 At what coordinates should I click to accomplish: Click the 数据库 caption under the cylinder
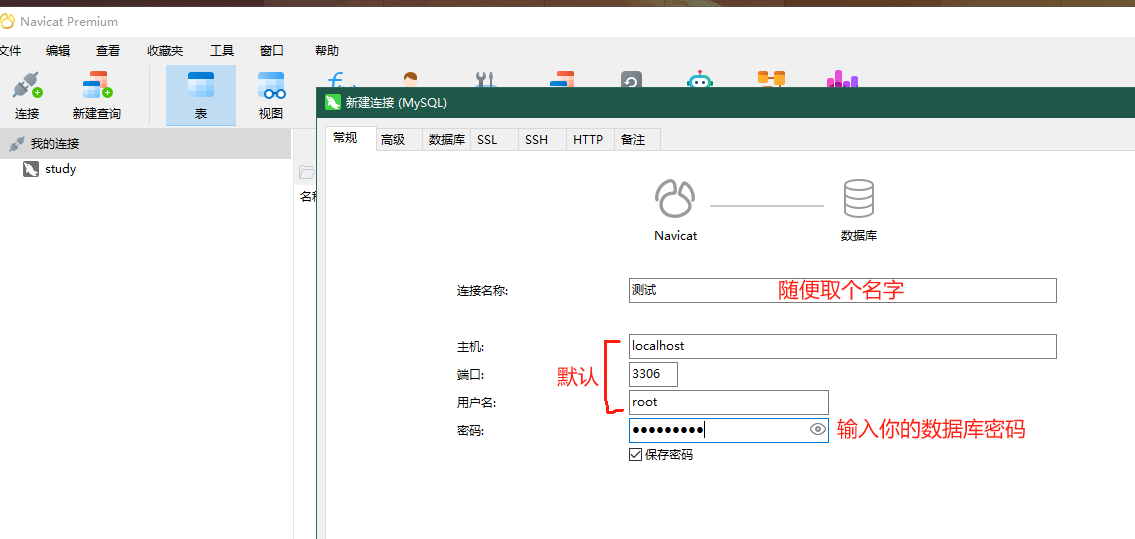(858, 236)
